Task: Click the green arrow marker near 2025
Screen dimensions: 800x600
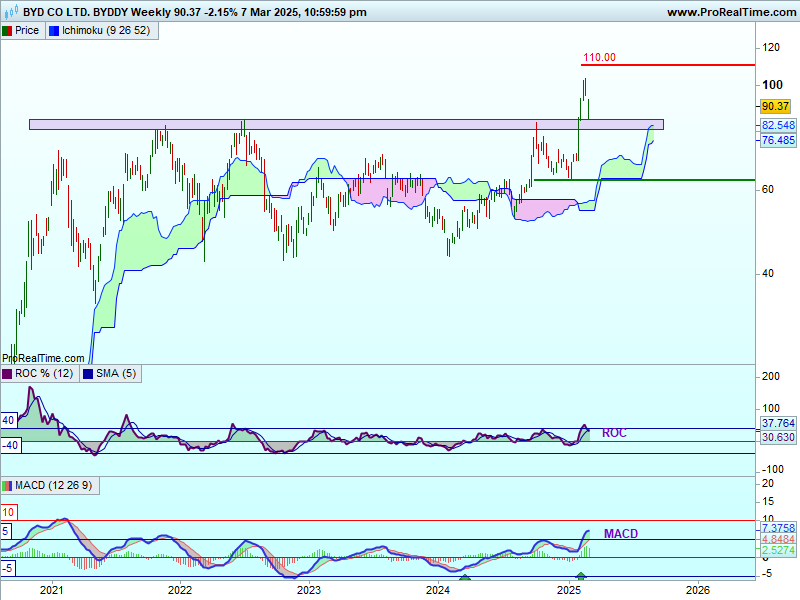Action: click(582, 577)
